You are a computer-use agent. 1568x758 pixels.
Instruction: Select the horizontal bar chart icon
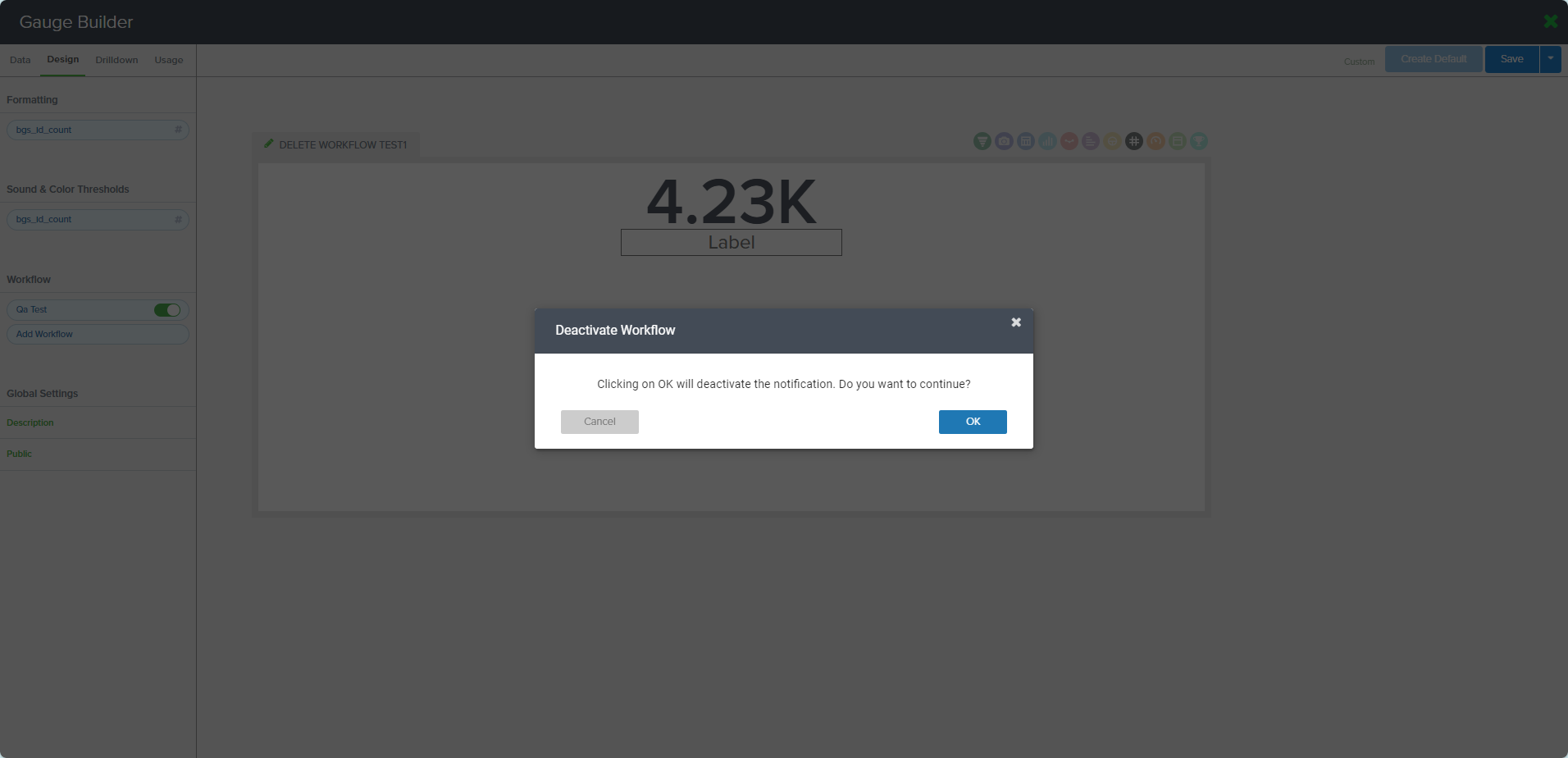[x=1091, y=141]
